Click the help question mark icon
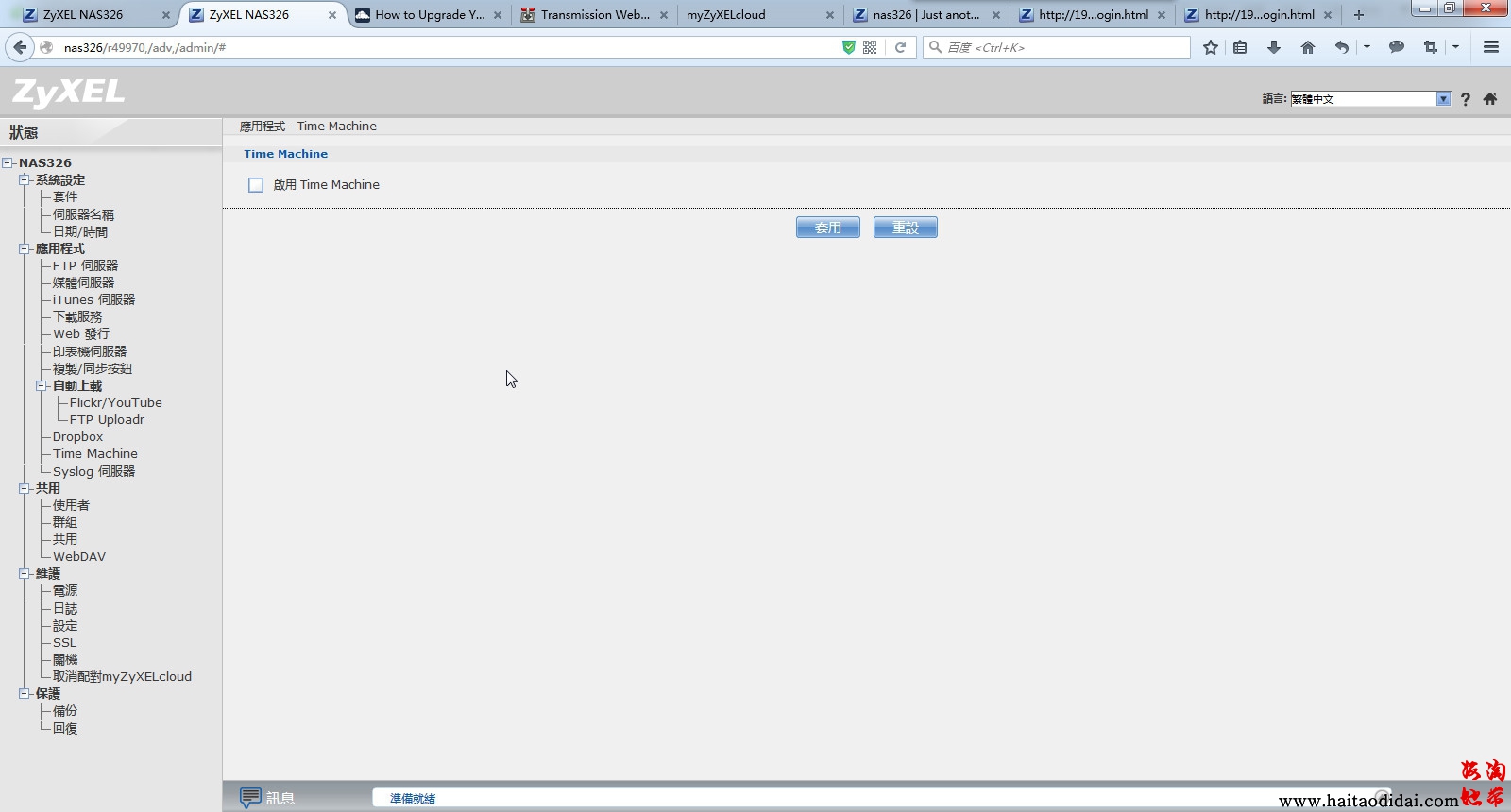The image size is (1511, 812). tap(1465, 99)
